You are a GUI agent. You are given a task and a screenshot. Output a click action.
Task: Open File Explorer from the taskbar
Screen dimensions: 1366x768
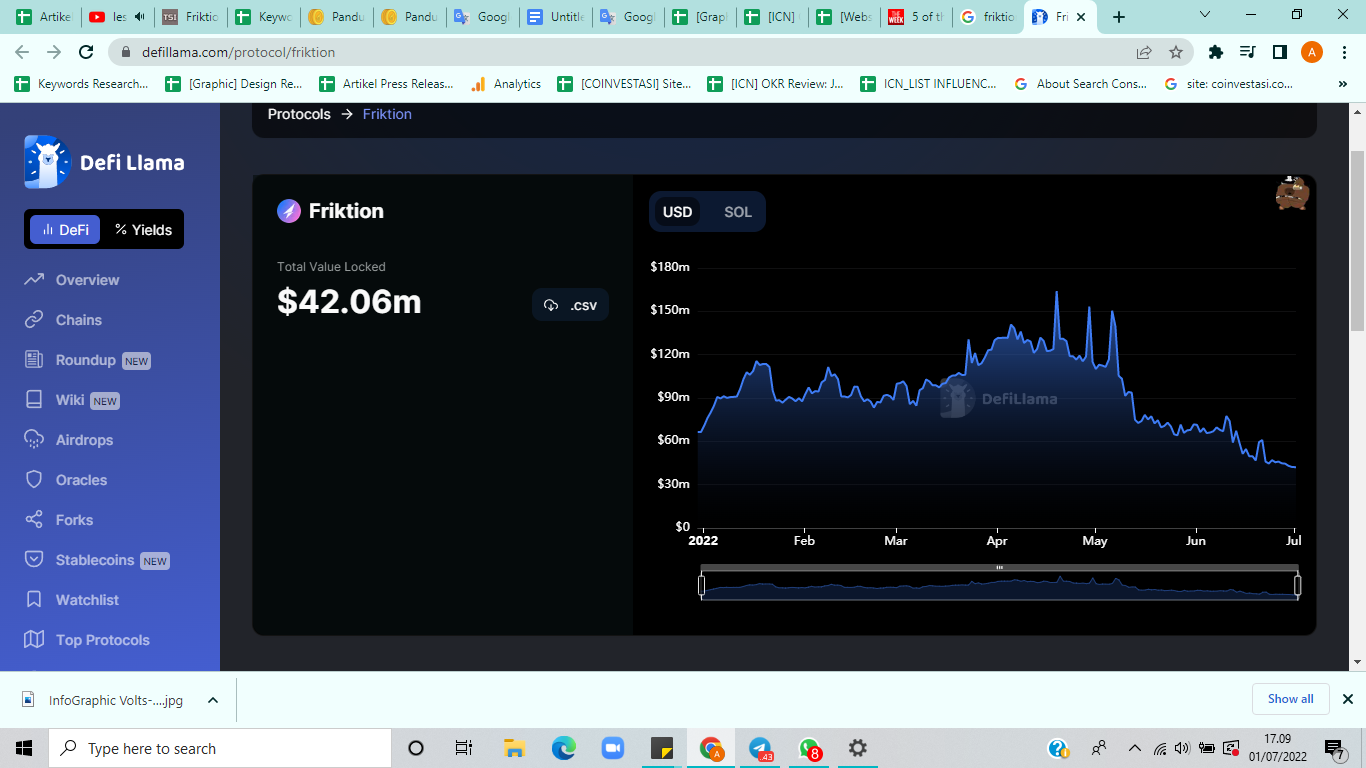(x=515, y=748)
